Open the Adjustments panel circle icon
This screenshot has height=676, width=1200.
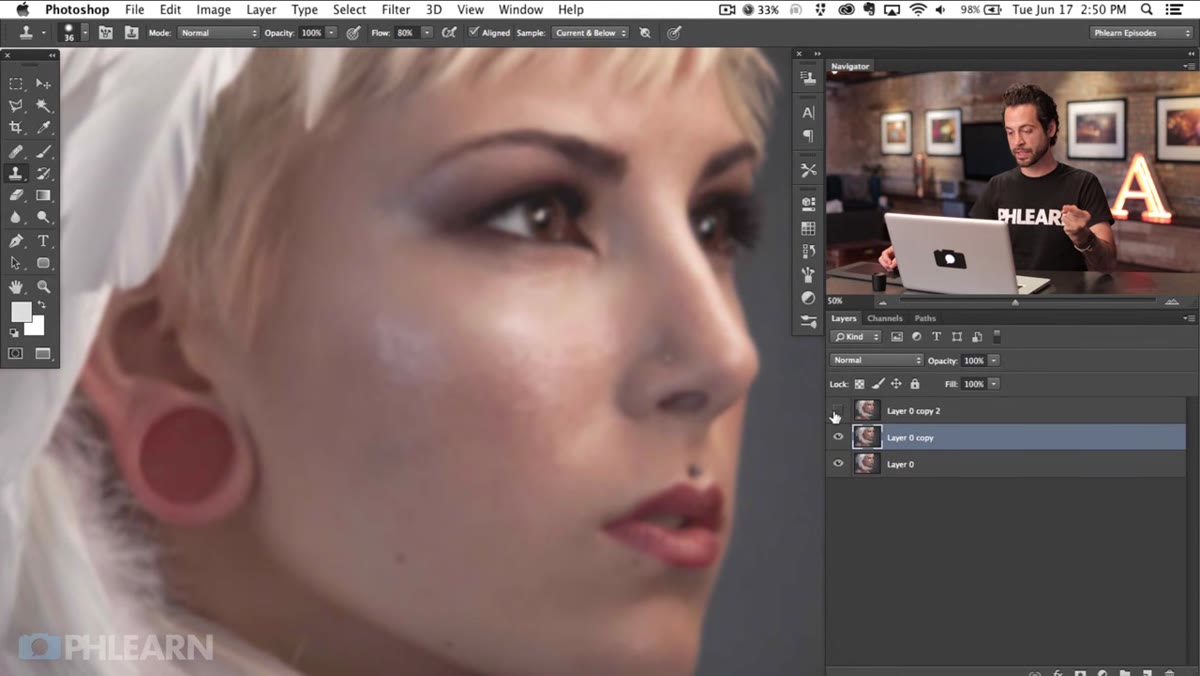click(808, 298)
